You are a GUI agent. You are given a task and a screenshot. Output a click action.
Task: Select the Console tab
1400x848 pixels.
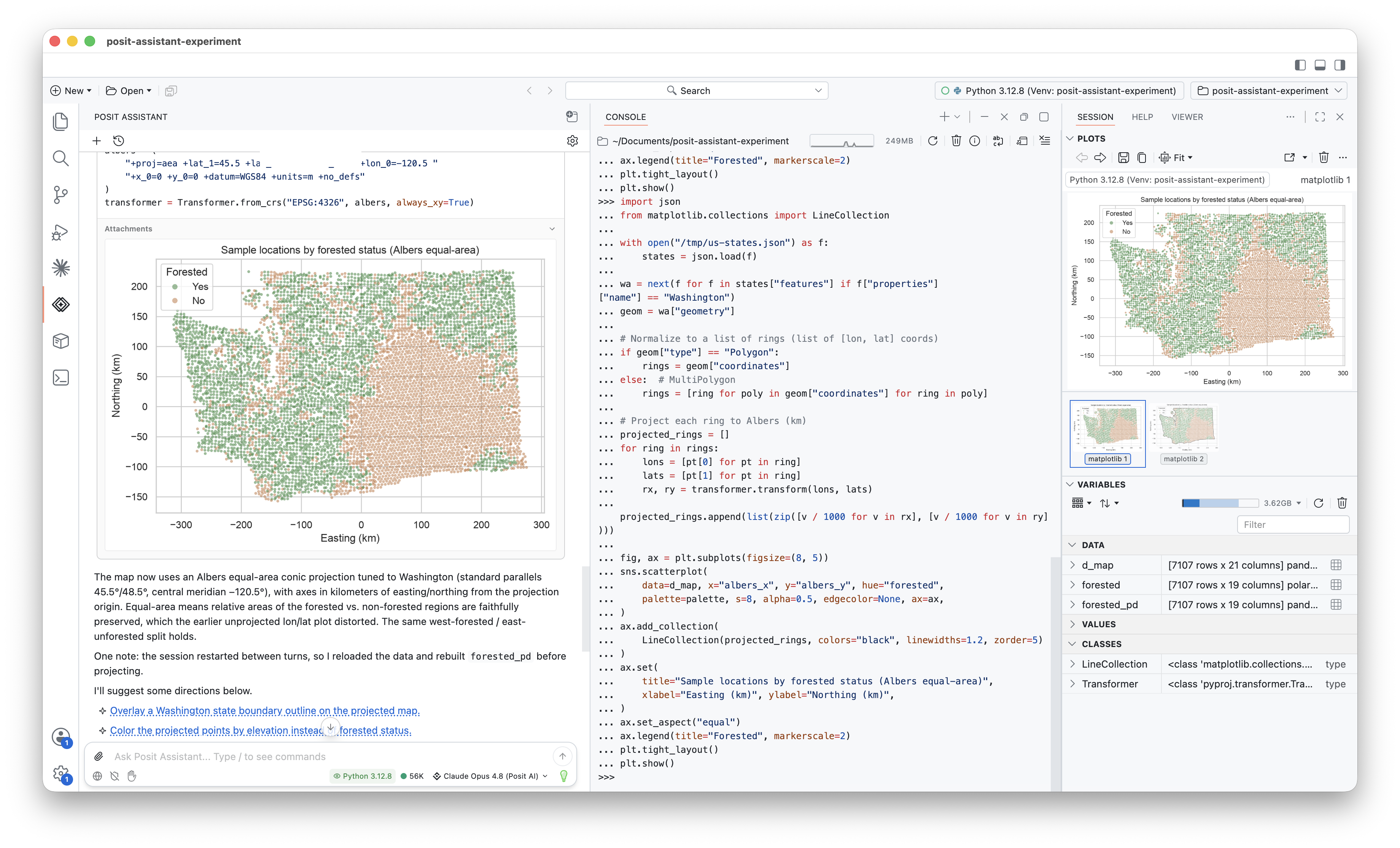click(x=625, y=116)
